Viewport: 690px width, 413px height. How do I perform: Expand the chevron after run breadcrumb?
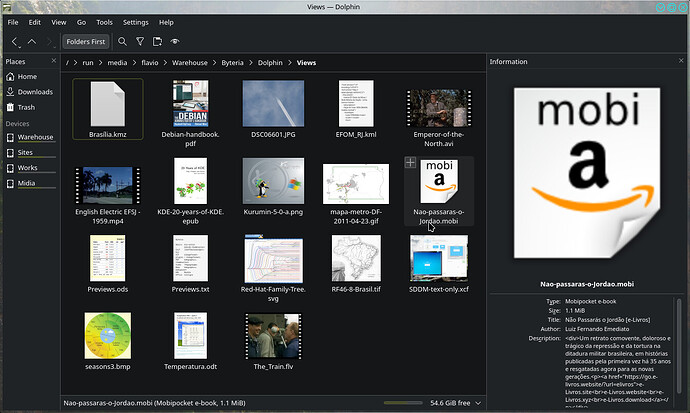point(100,63)
